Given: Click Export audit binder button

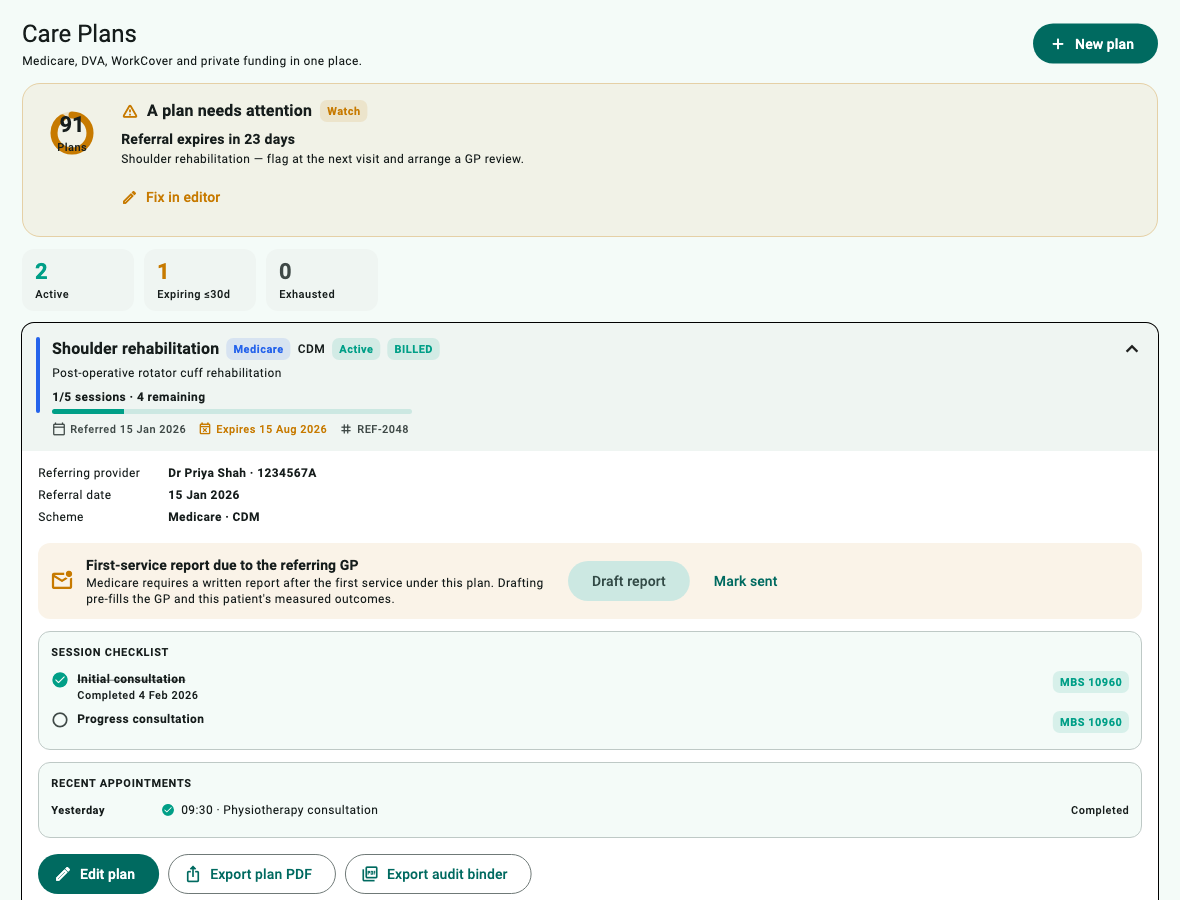Looking at the screenshot, I should (438, 874).
